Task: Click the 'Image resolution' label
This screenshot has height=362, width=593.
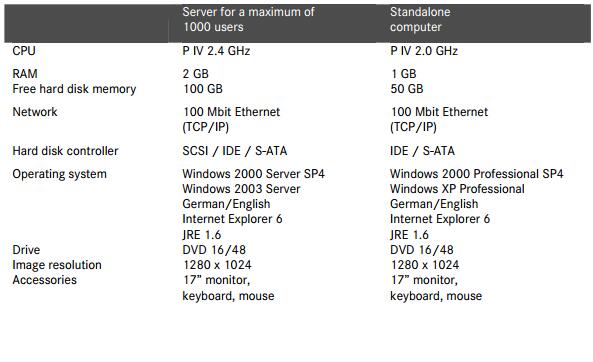Action: pos(57,265)
